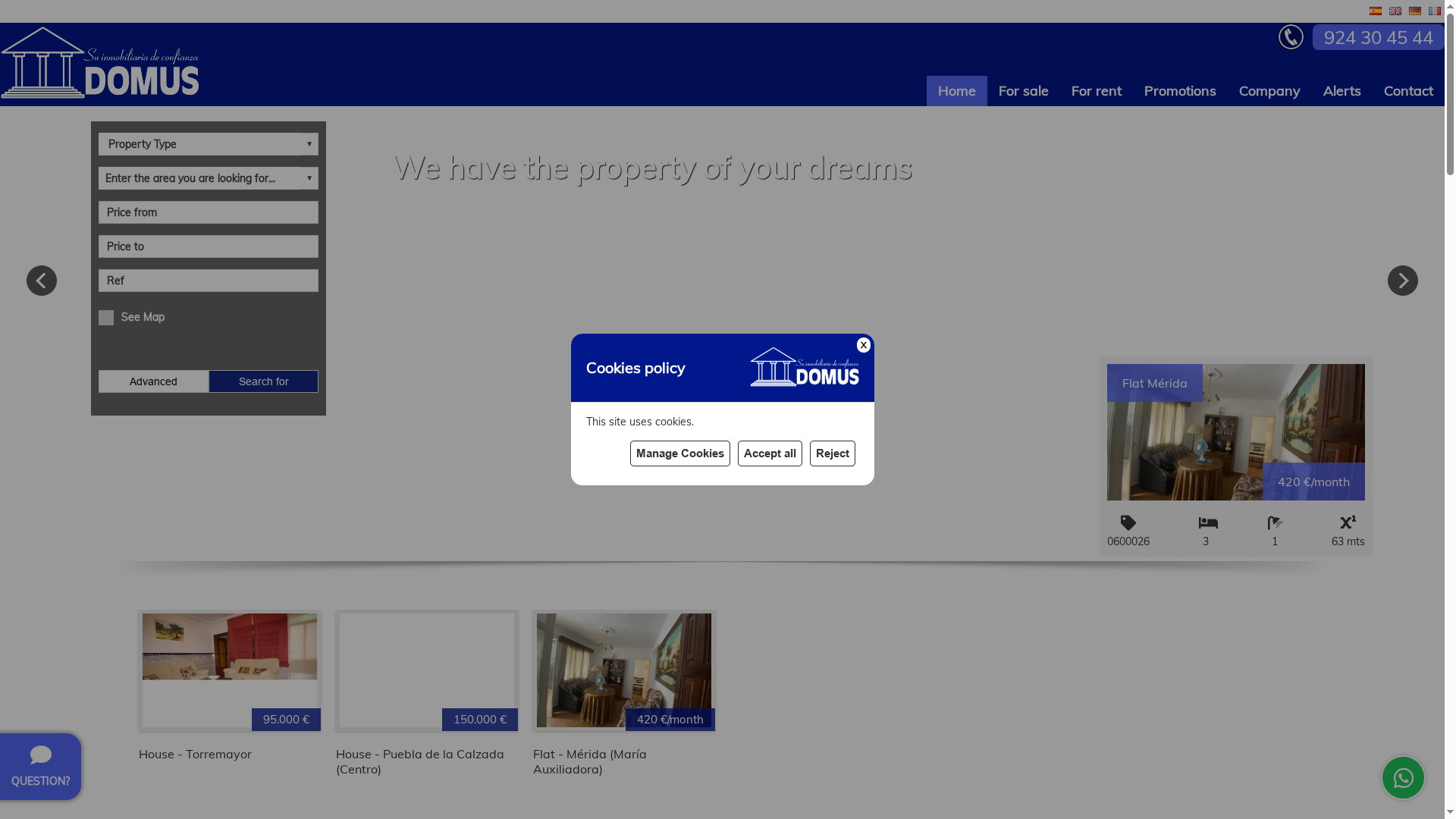1456x819 pixels.
Task: Reject cookies button
Action: click(x=832, y=453)
